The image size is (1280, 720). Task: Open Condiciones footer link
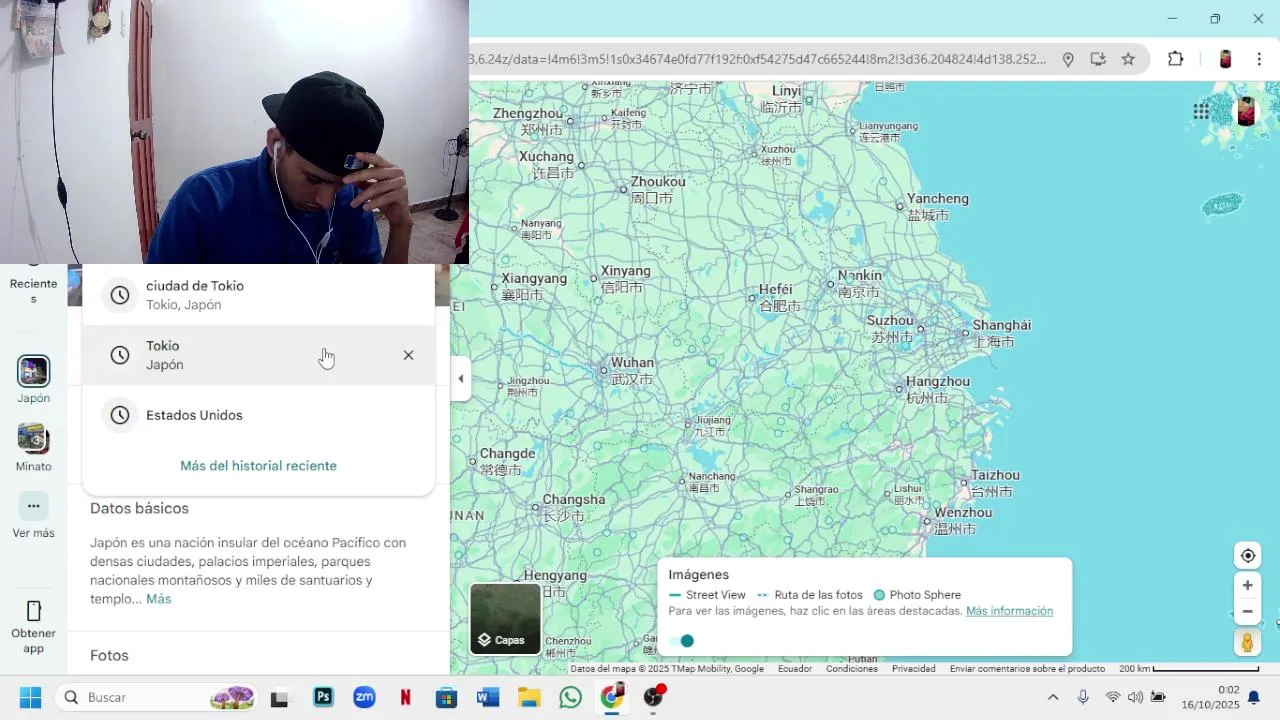[852, 669]
